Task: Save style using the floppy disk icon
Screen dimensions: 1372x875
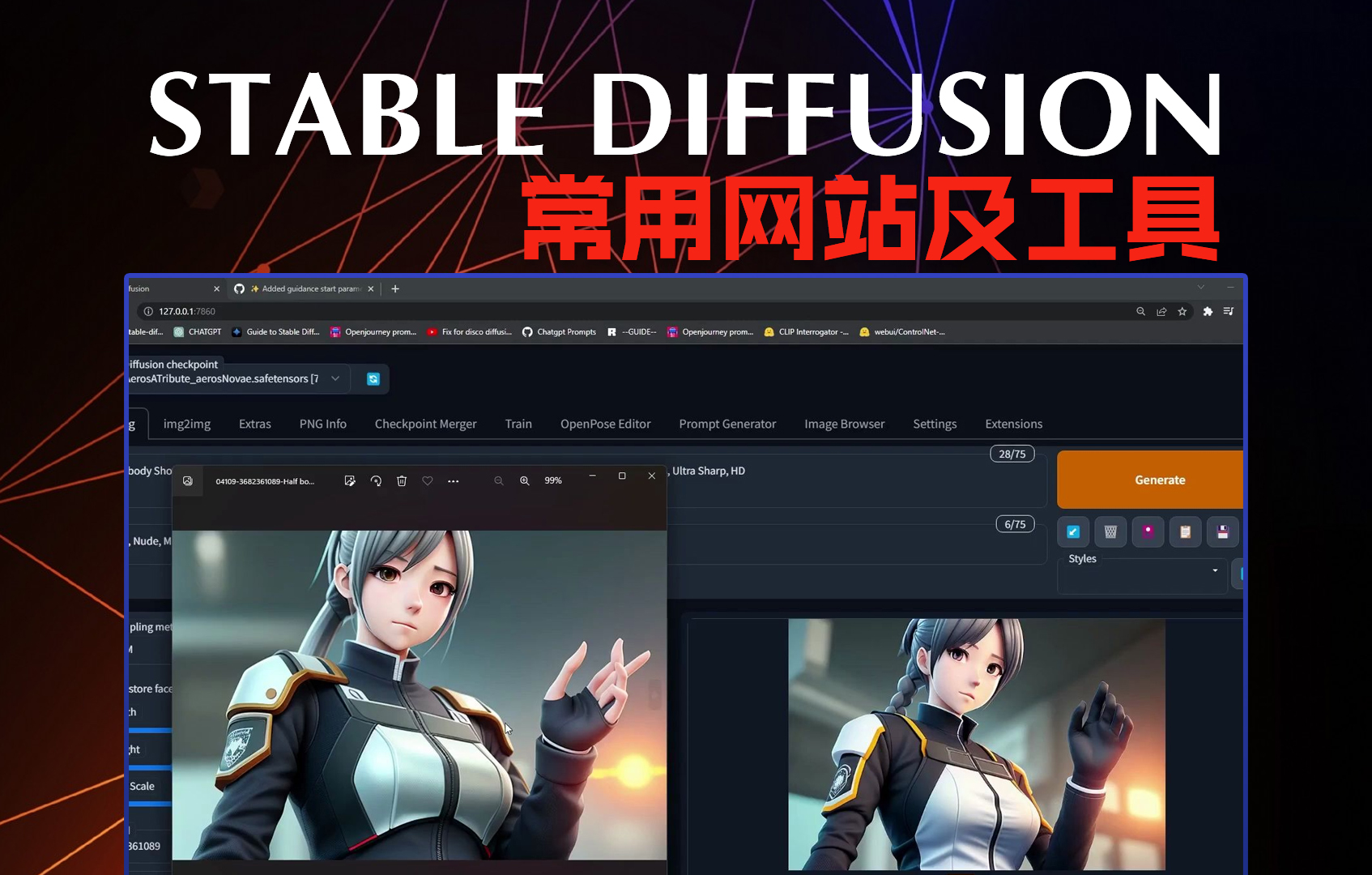Action: pos(1223,532)
